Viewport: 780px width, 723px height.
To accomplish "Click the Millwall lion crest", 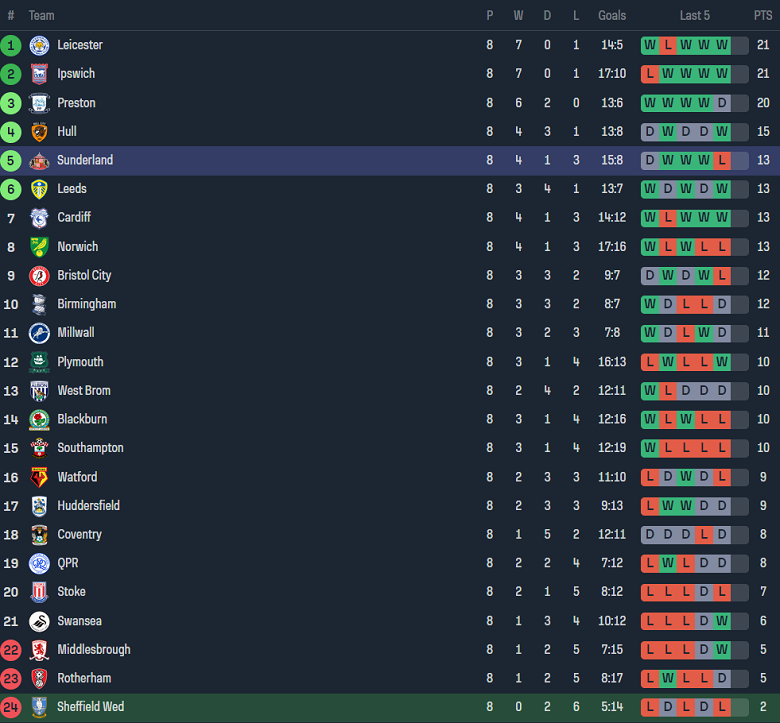I will [39, 333].
